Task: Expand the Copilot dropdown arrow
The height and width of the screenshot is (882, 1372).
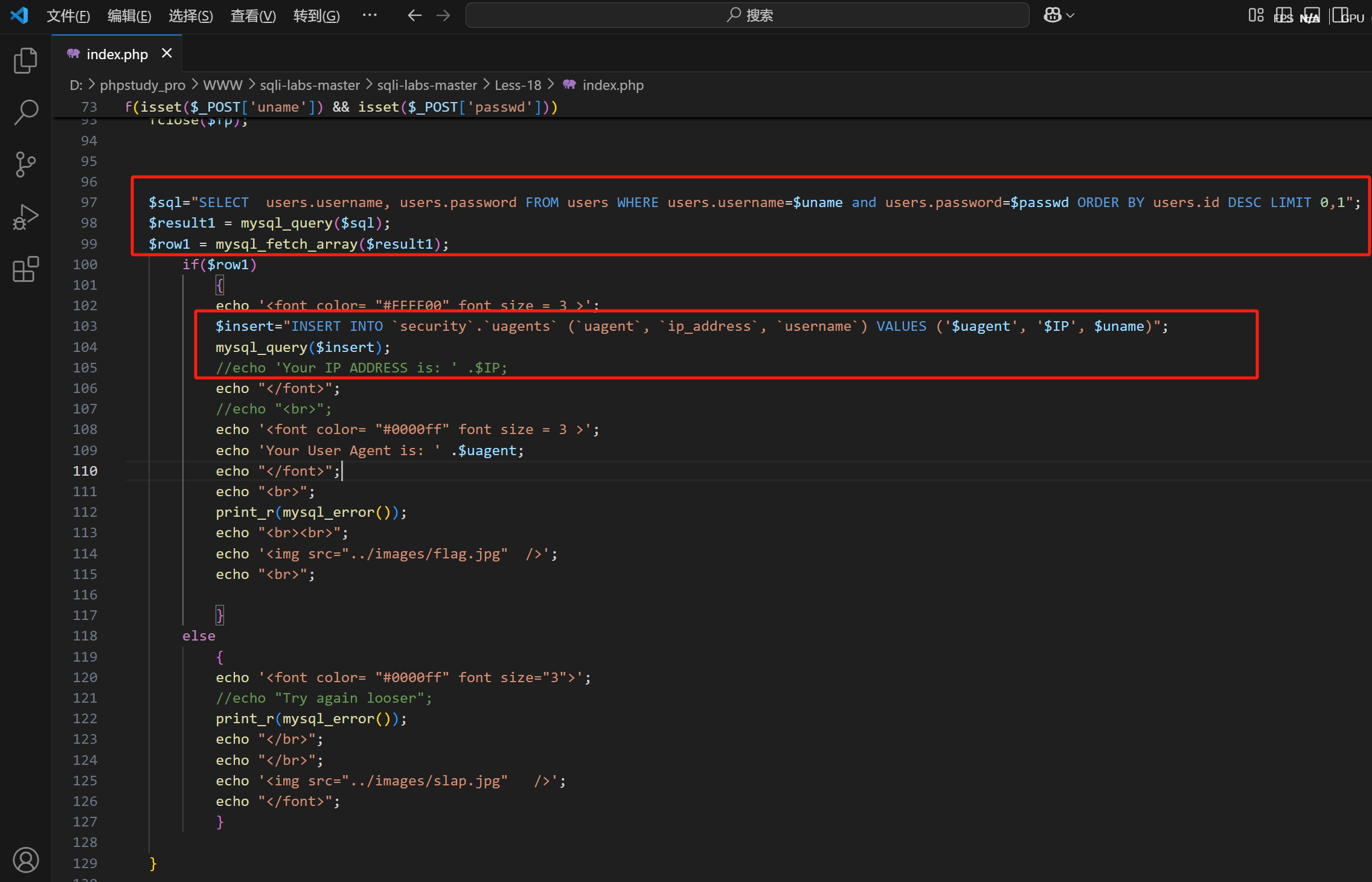Action: click(1071, 16)
